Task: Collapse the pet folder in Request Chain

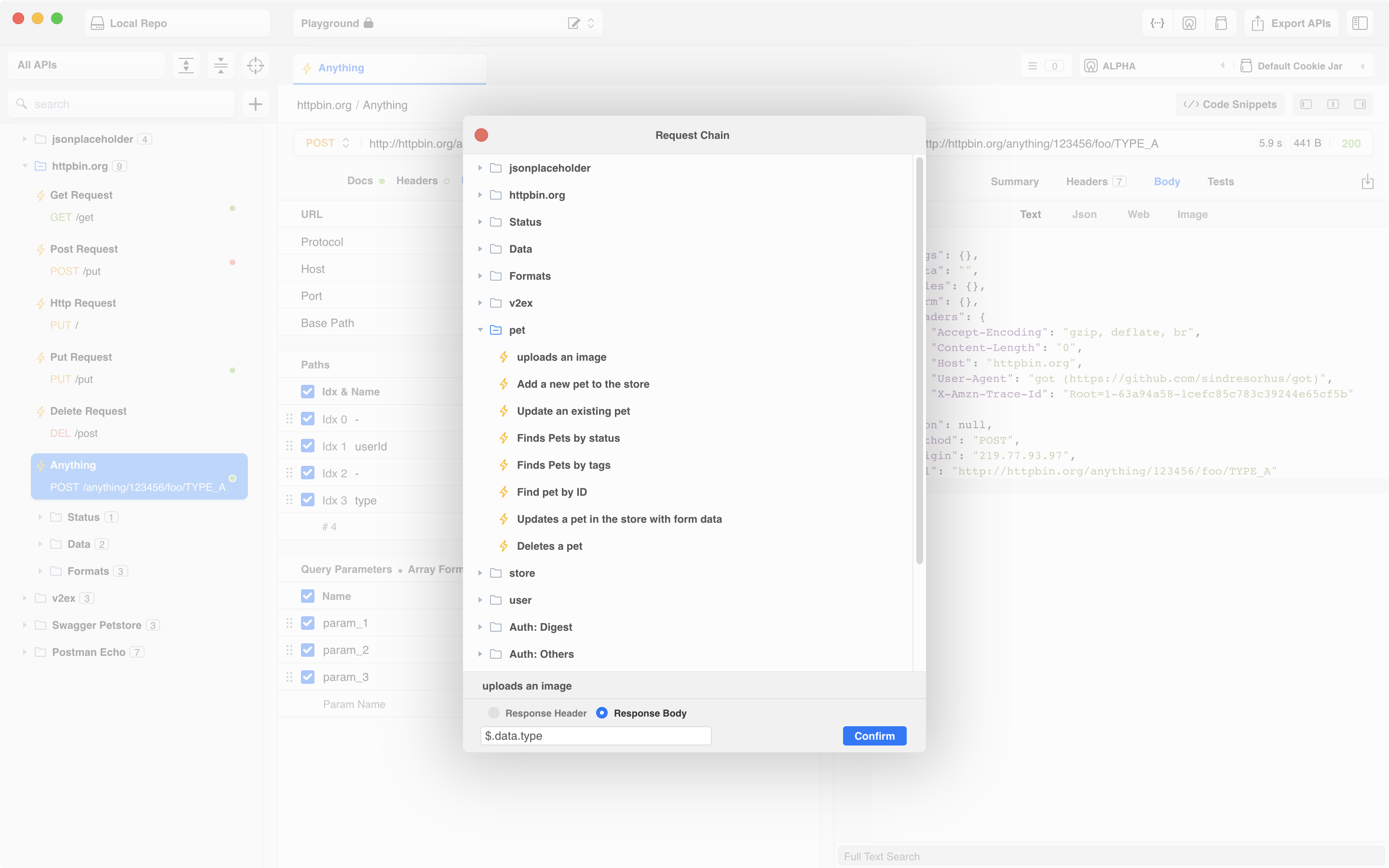Action: pyautogui.click(x=480, y=330)
